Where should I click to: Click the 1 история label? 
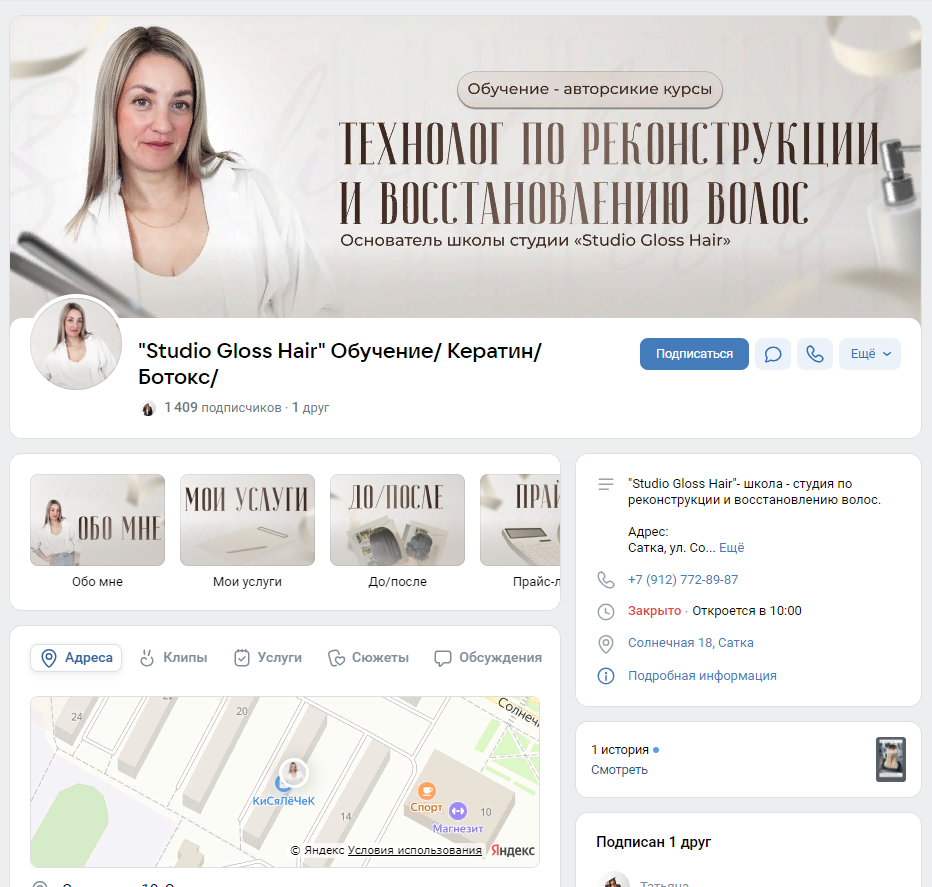619,750
